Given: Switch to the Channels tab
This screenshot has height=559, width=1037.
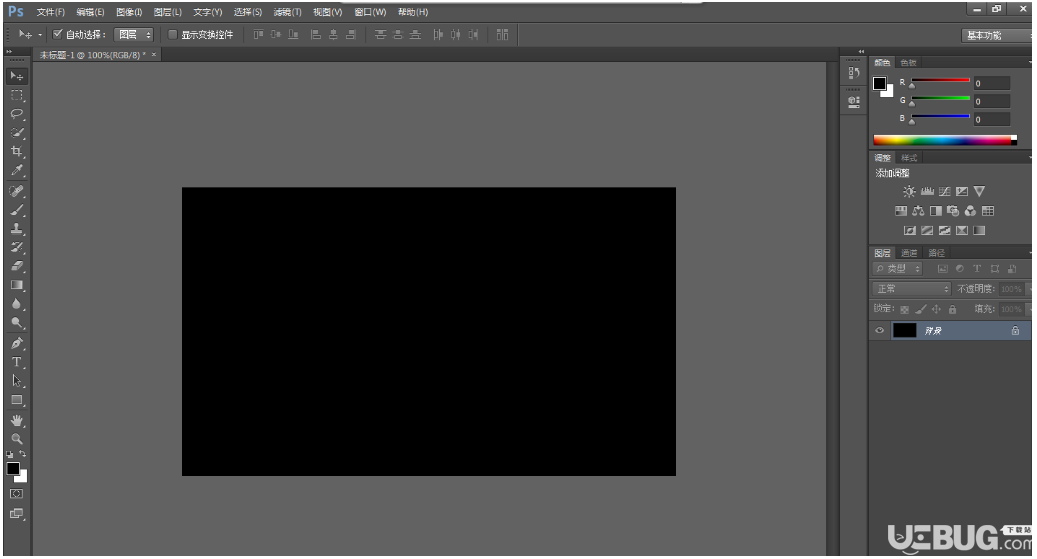Looking at the screenshot, I should click(x=909, y=253).
